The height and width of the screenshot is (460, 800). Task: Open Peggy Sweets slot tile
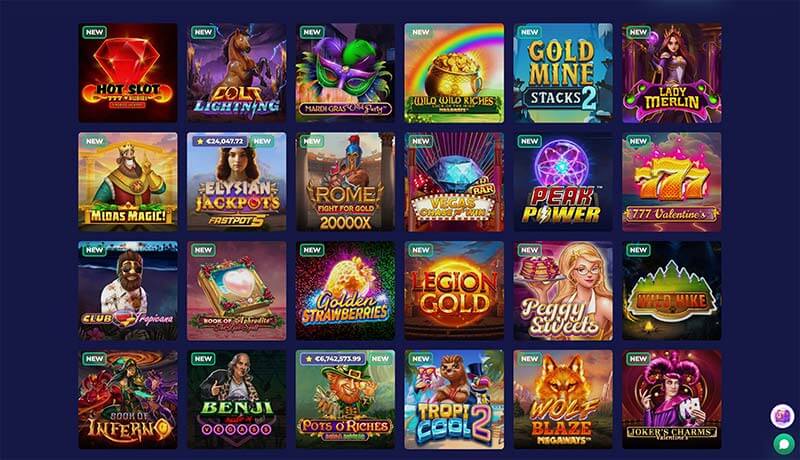pos(563,291)
